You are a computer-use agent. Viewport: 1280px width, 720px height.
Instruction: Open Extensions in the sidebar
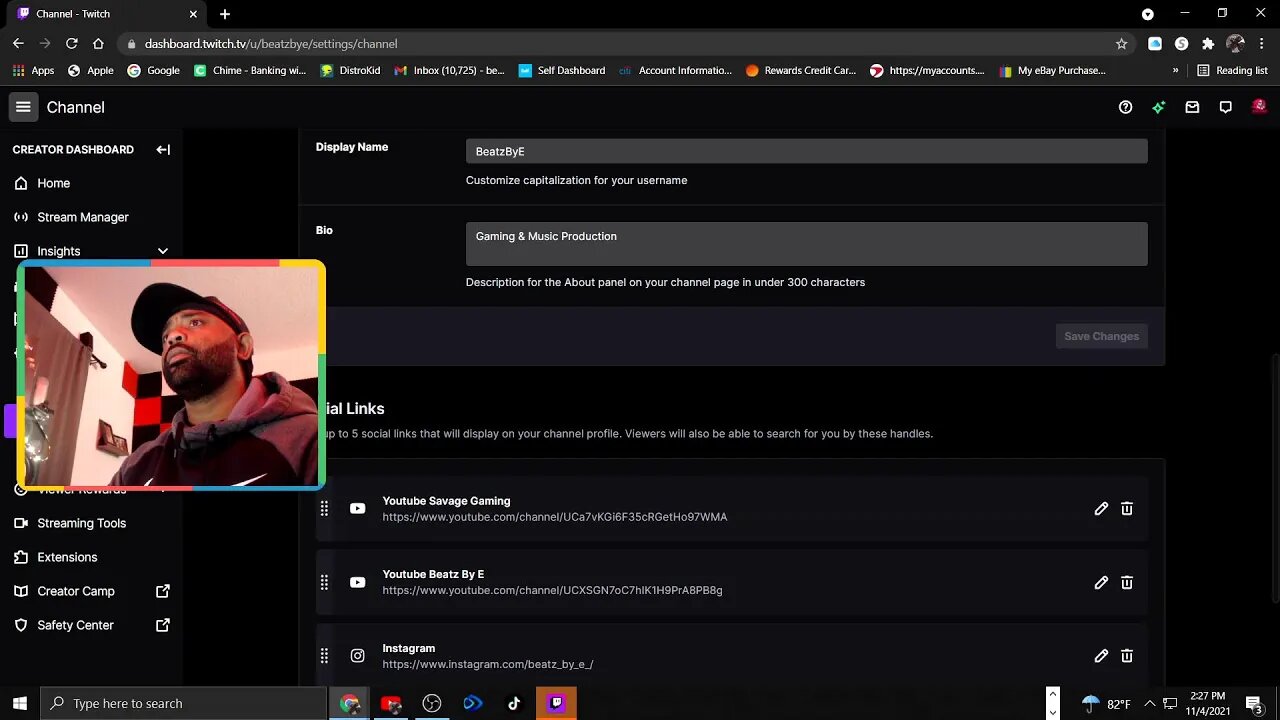pos(67,557)
